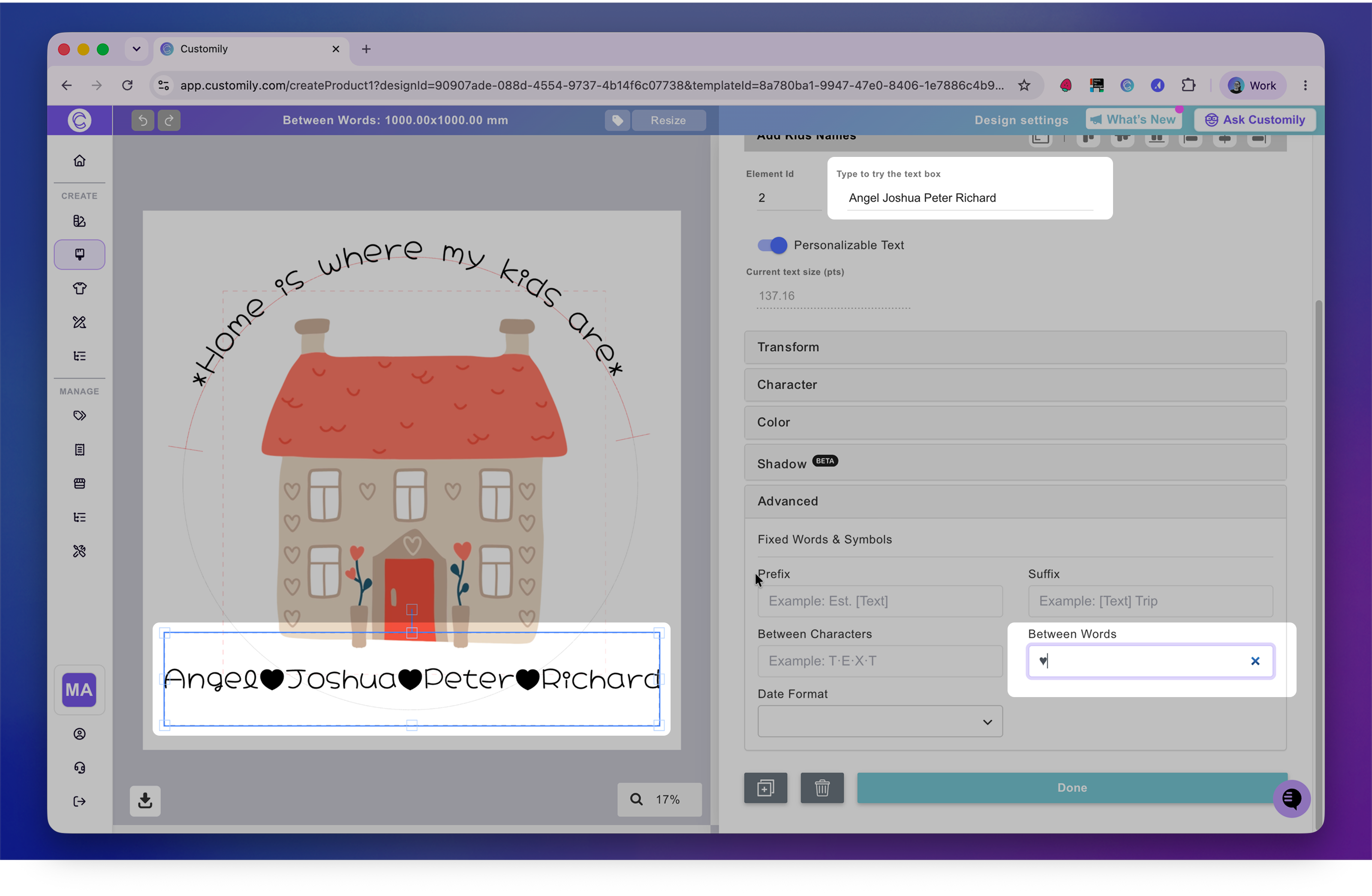Open headset support icon

[80, 767]
